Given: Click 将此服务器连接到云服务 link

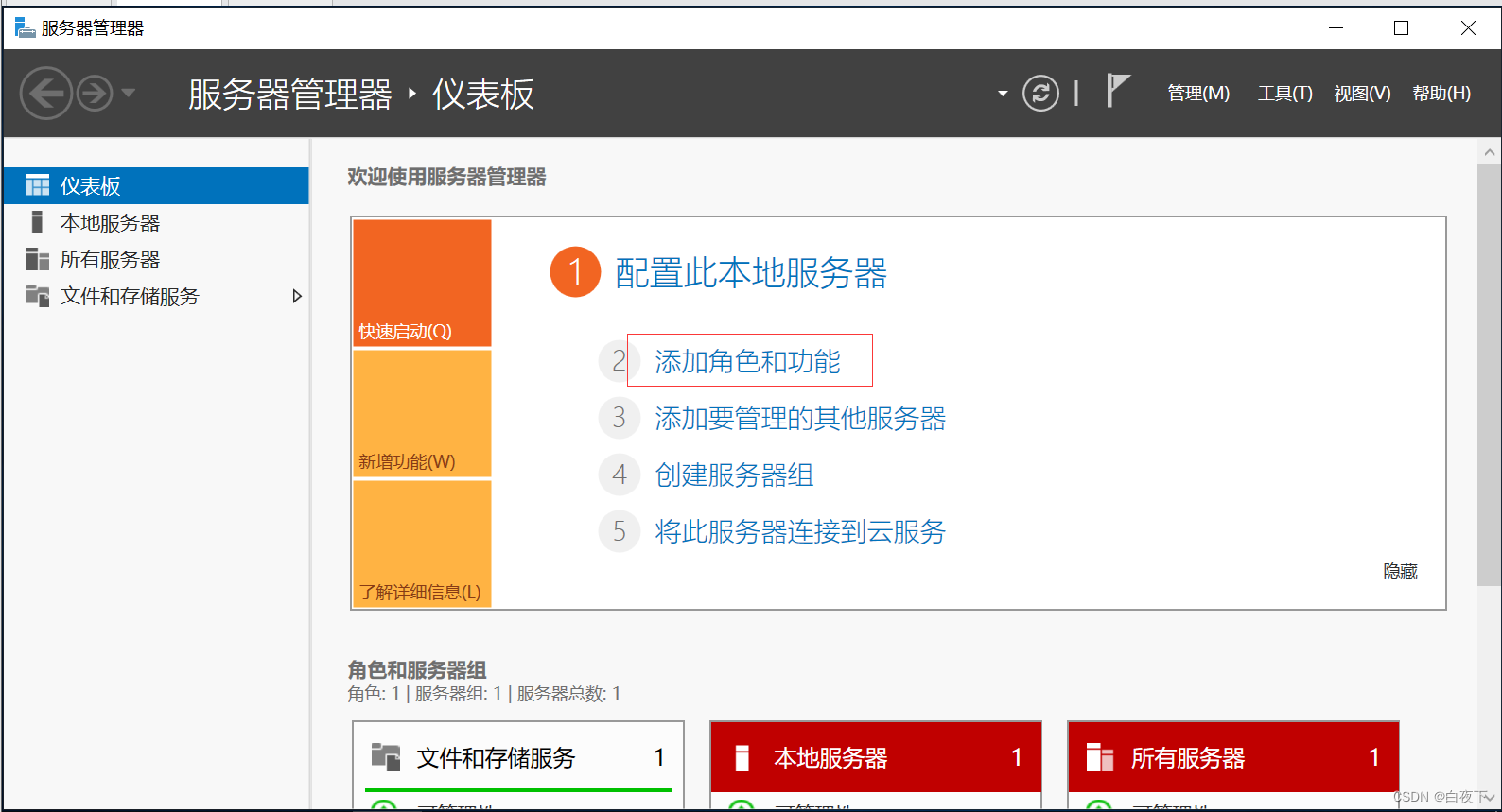Looking at the screenshot, I should (800, 531).
